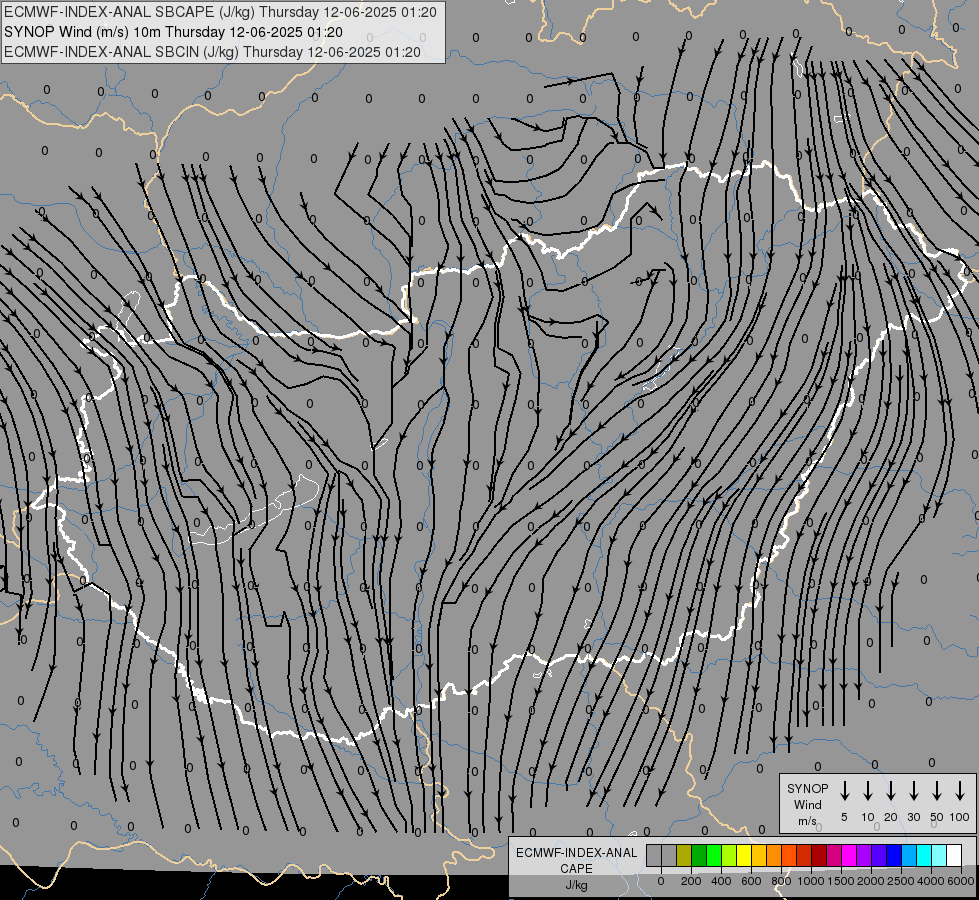Click the ECMWF-INDEX-ANAL SBCIN header line
The image size is (979, 900).
point(212,52)
